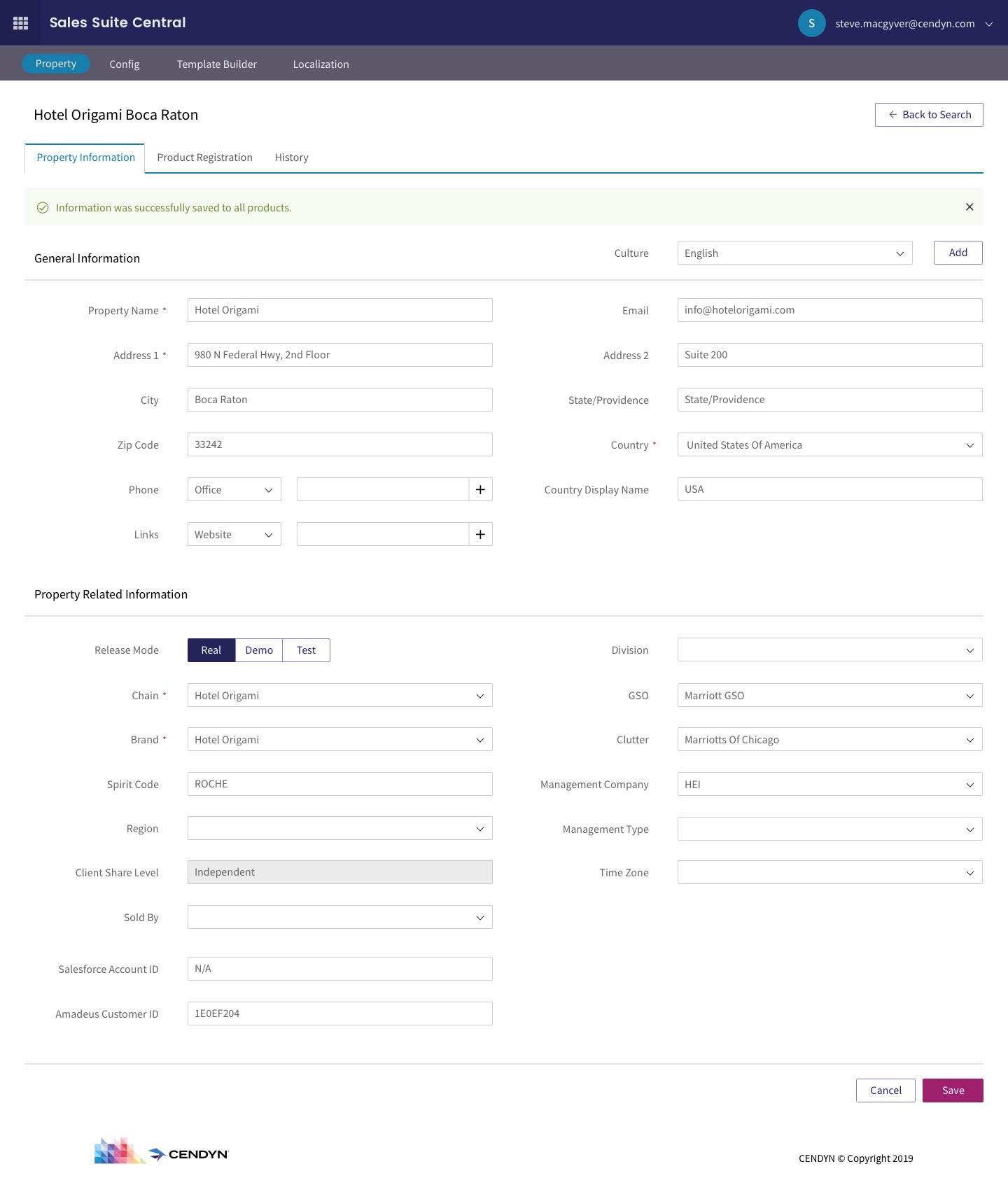This screenshot has height=1199, width=1008.
Task: Open the app launcher grid icon
Action: tap(20, 23)
